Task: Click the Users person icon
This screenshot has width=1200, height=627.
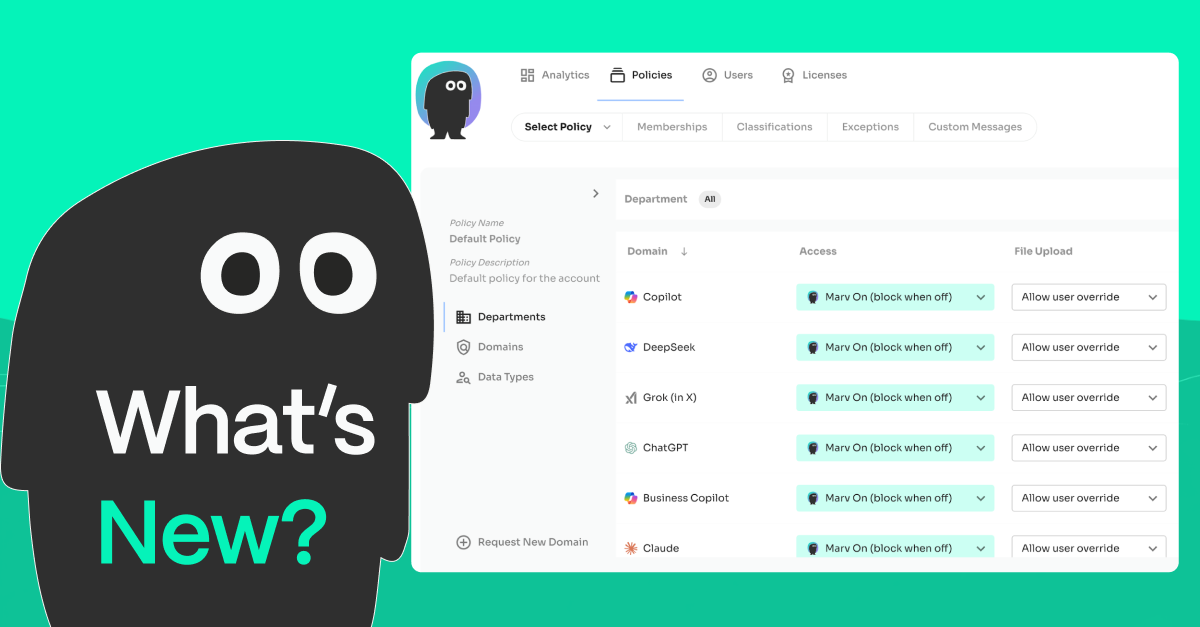Action: [x=709, y=75]
